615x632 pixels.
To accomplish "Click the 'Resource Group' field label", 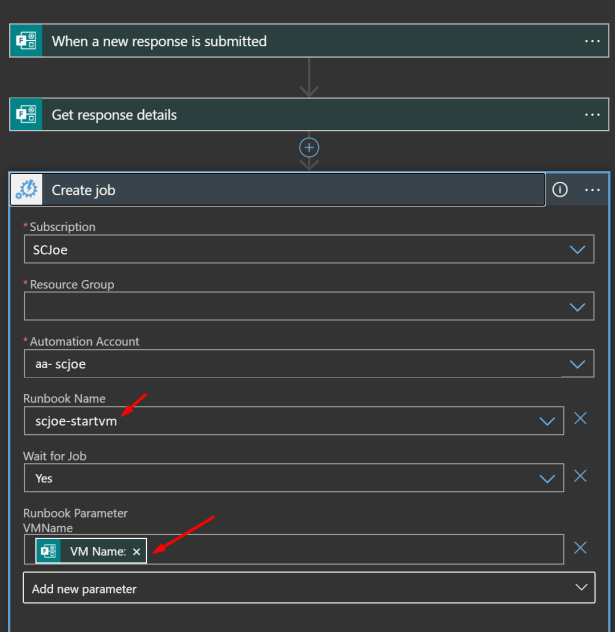I will click(x=72, y=285).
